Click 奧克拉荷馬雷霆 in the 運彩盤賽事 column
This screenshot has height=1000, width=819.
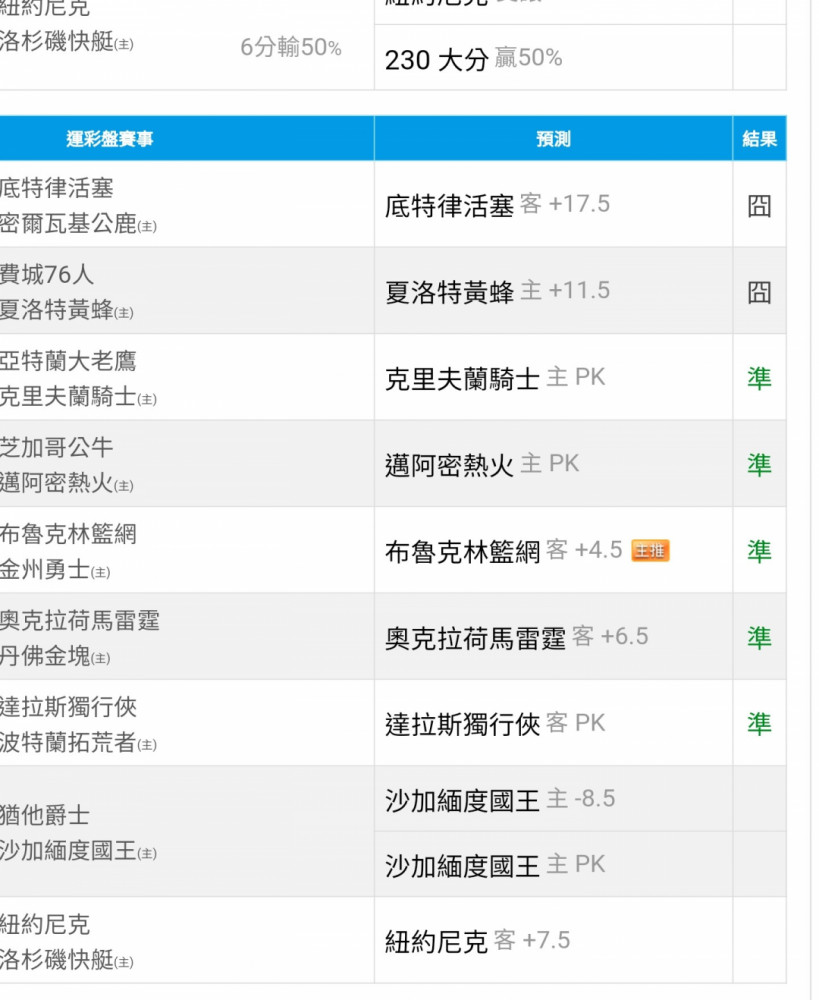click(x=80, y=621)
